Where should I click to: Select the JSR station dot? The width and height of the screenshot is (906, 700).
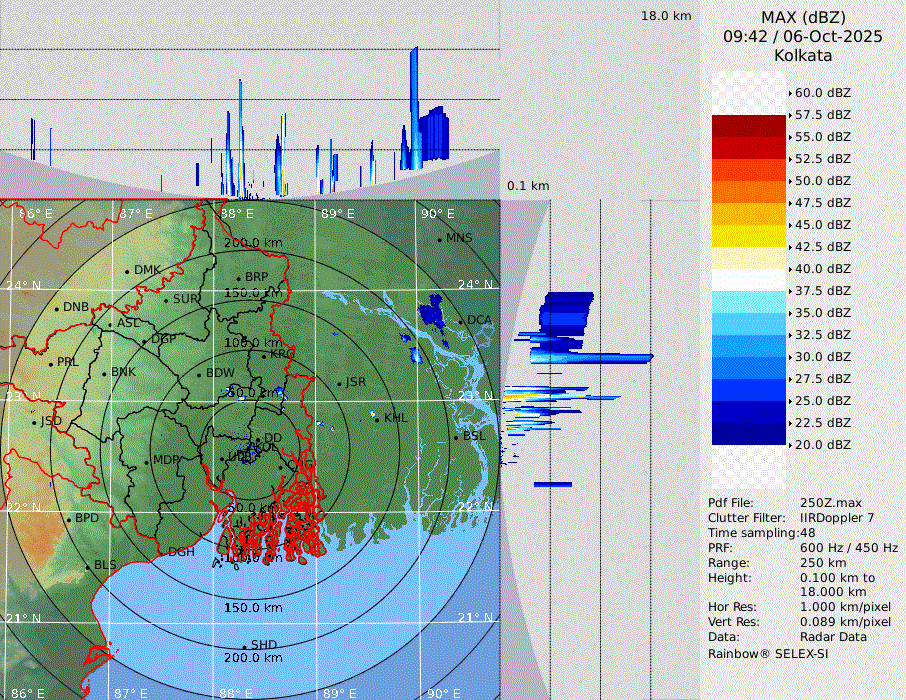tap(340, 383)
